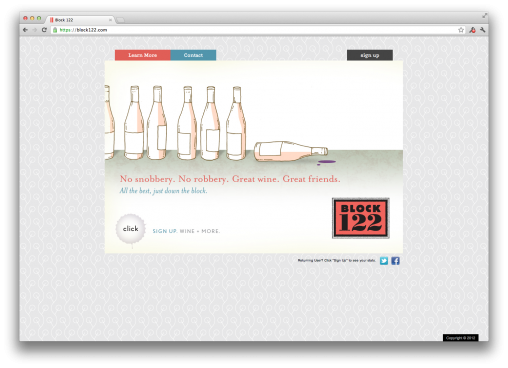Open the Contact tab

point(193,55)
